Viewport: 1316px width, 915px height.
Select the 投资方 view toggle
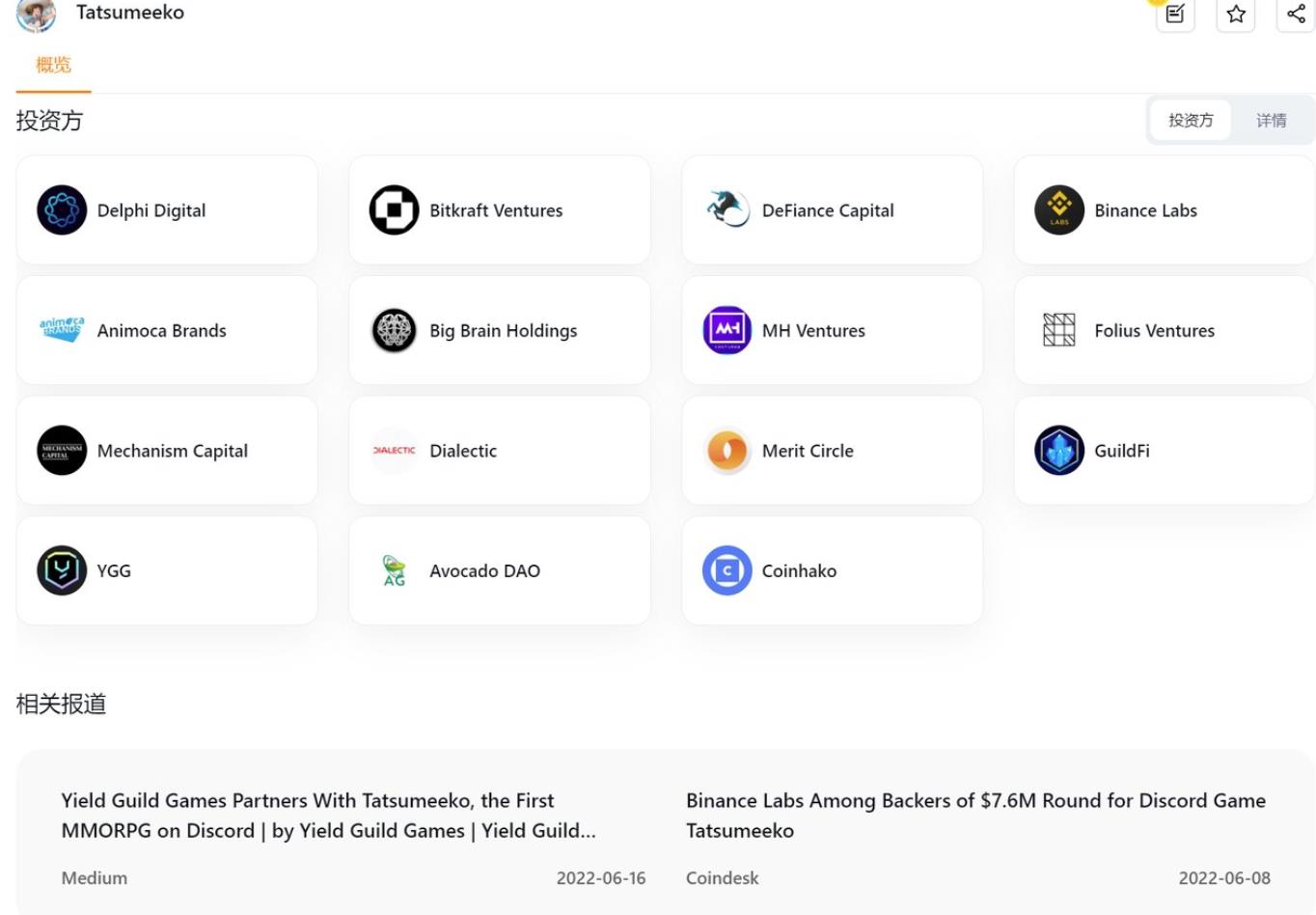tap(1191, 121)
